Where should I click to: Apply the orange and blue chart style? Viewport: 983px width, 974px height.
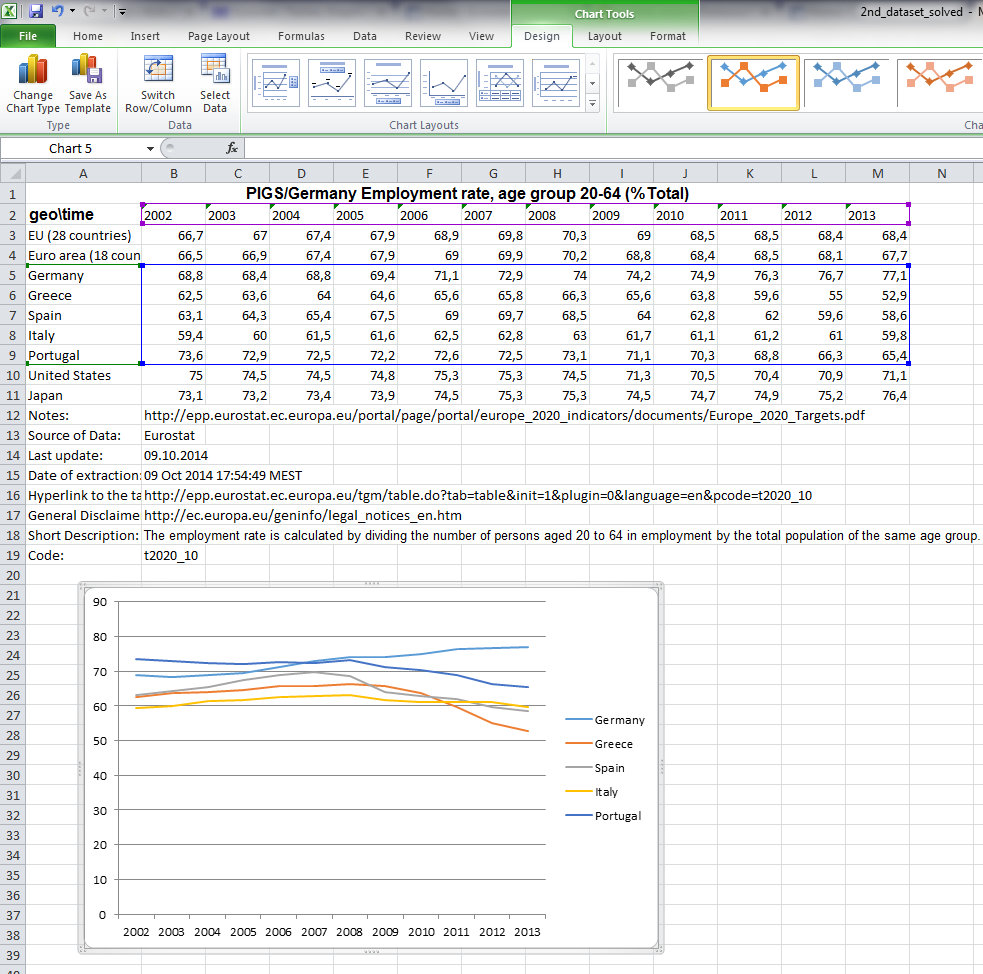click(x=753, y=83)
